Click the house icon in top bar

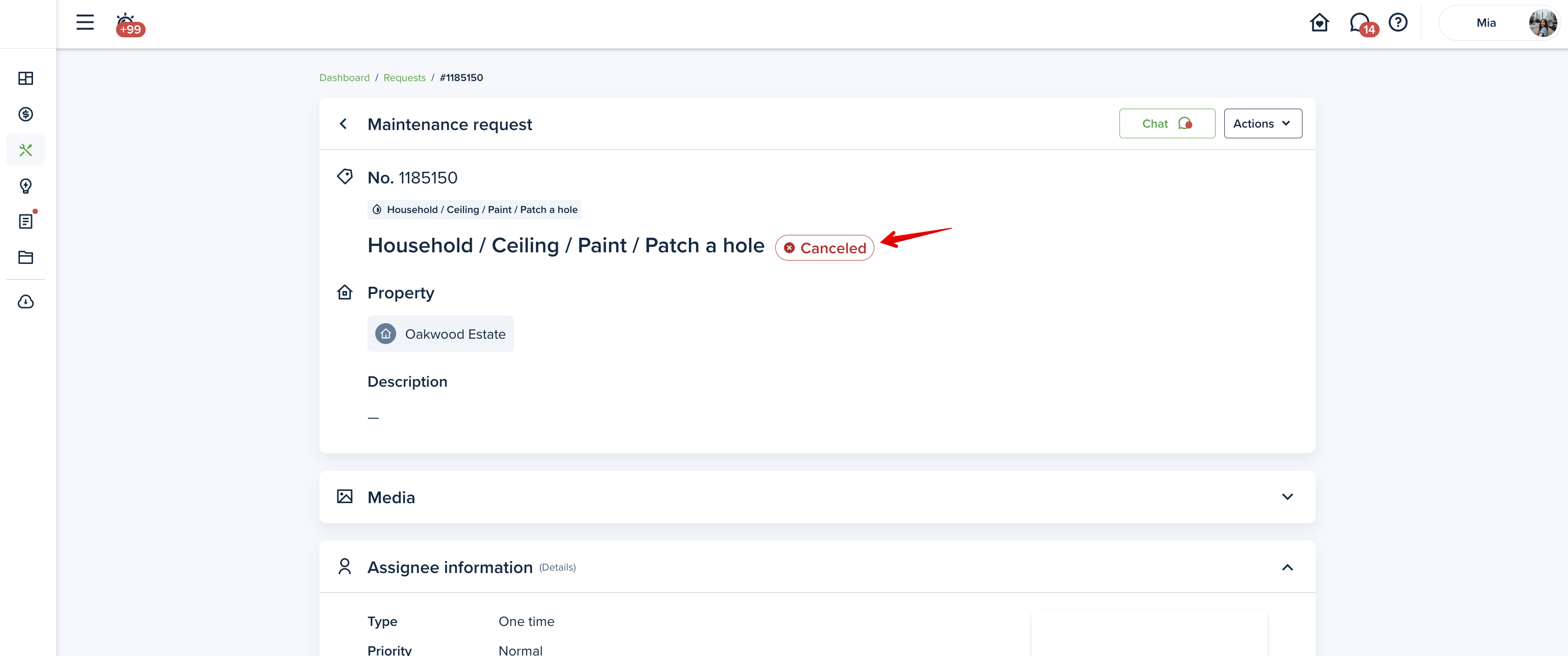(x=1319, y=22)
